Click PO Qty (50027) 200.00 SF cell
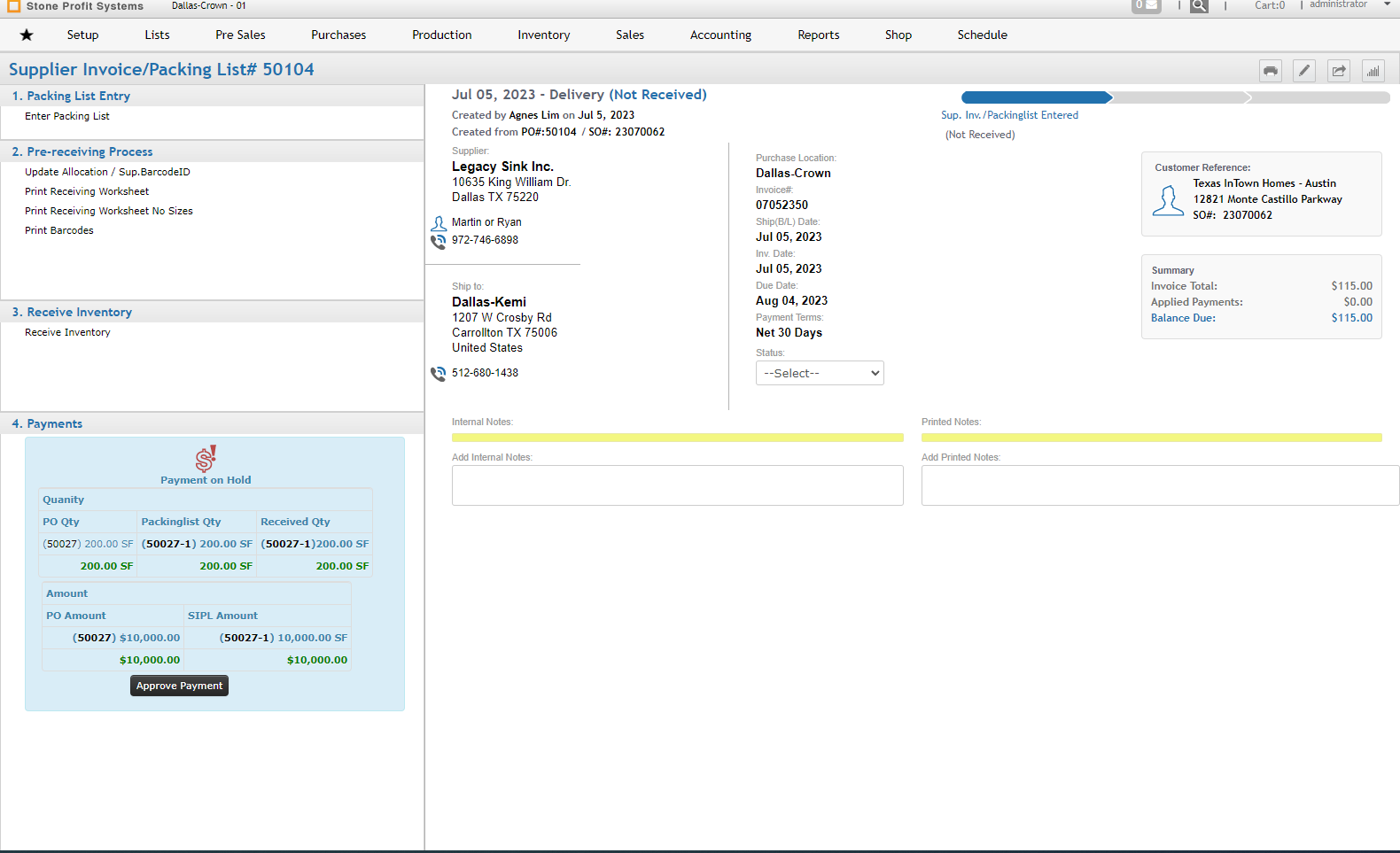The image size is (1400, 853). coord(88,544)
